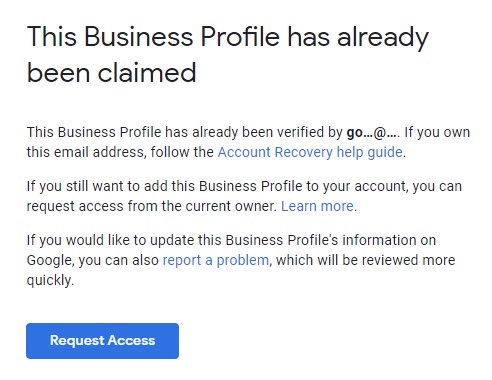Click the word 'more' in the Learn more link
This screenshot has height=380, width=492.
pos(337,206)
